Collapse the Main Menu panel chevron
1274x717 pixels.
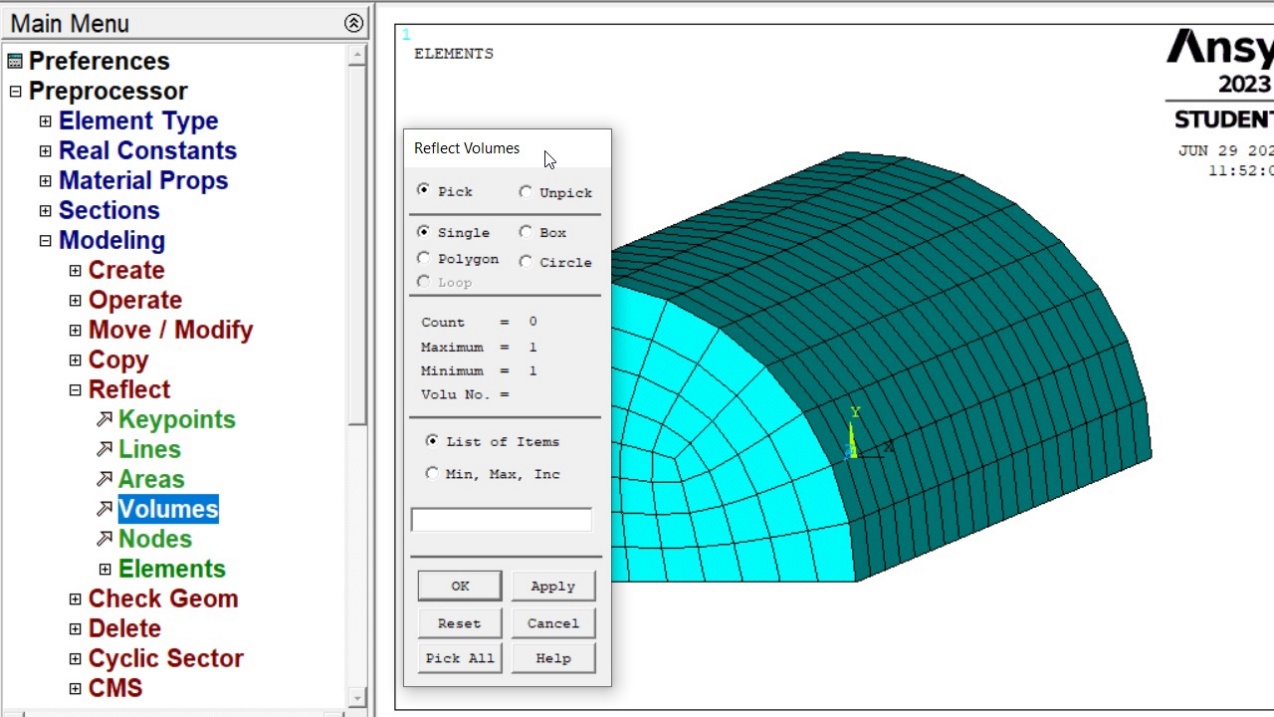(x=353, y=23)
